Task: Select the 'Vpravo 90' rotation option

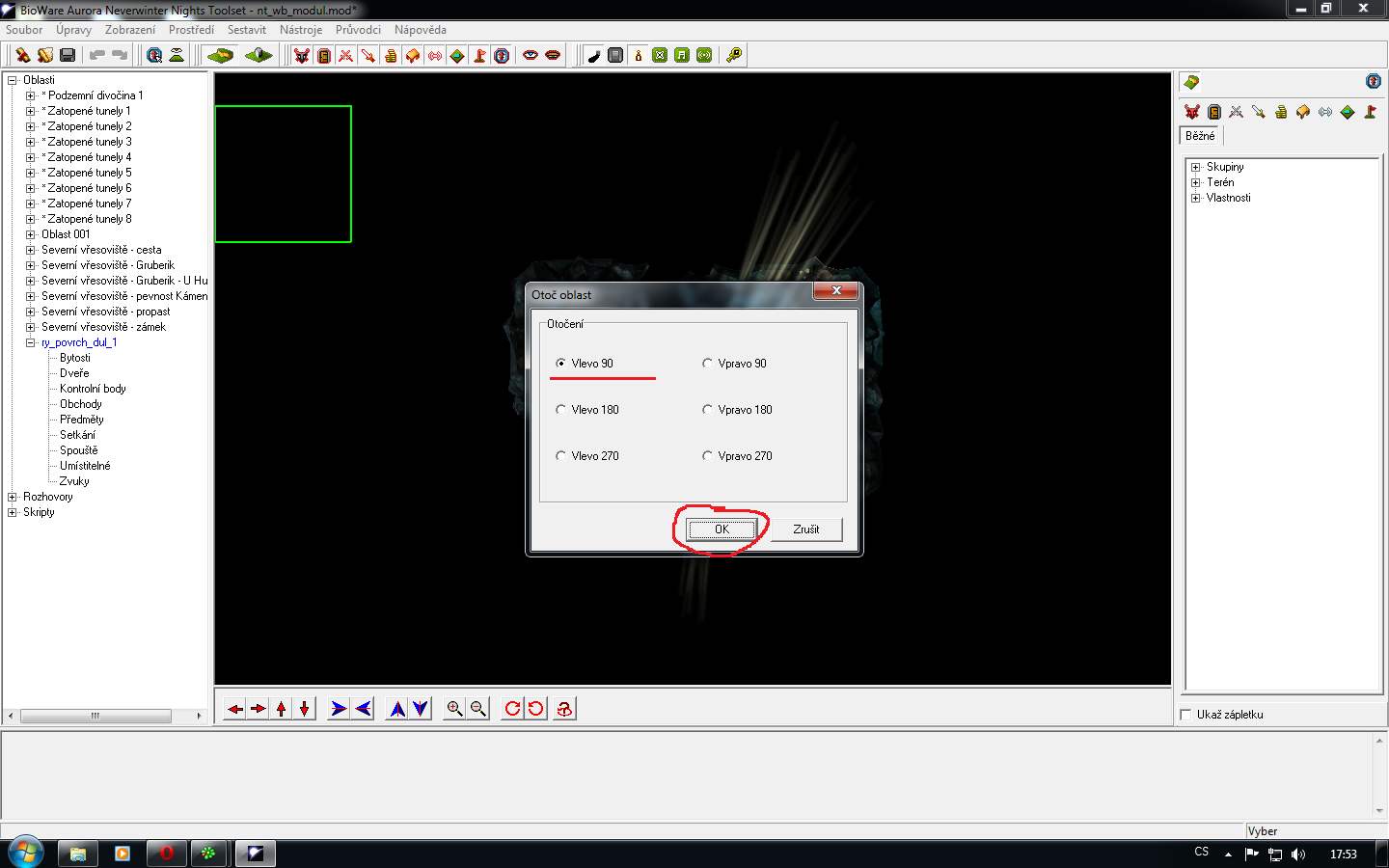Action: point(708,364)
